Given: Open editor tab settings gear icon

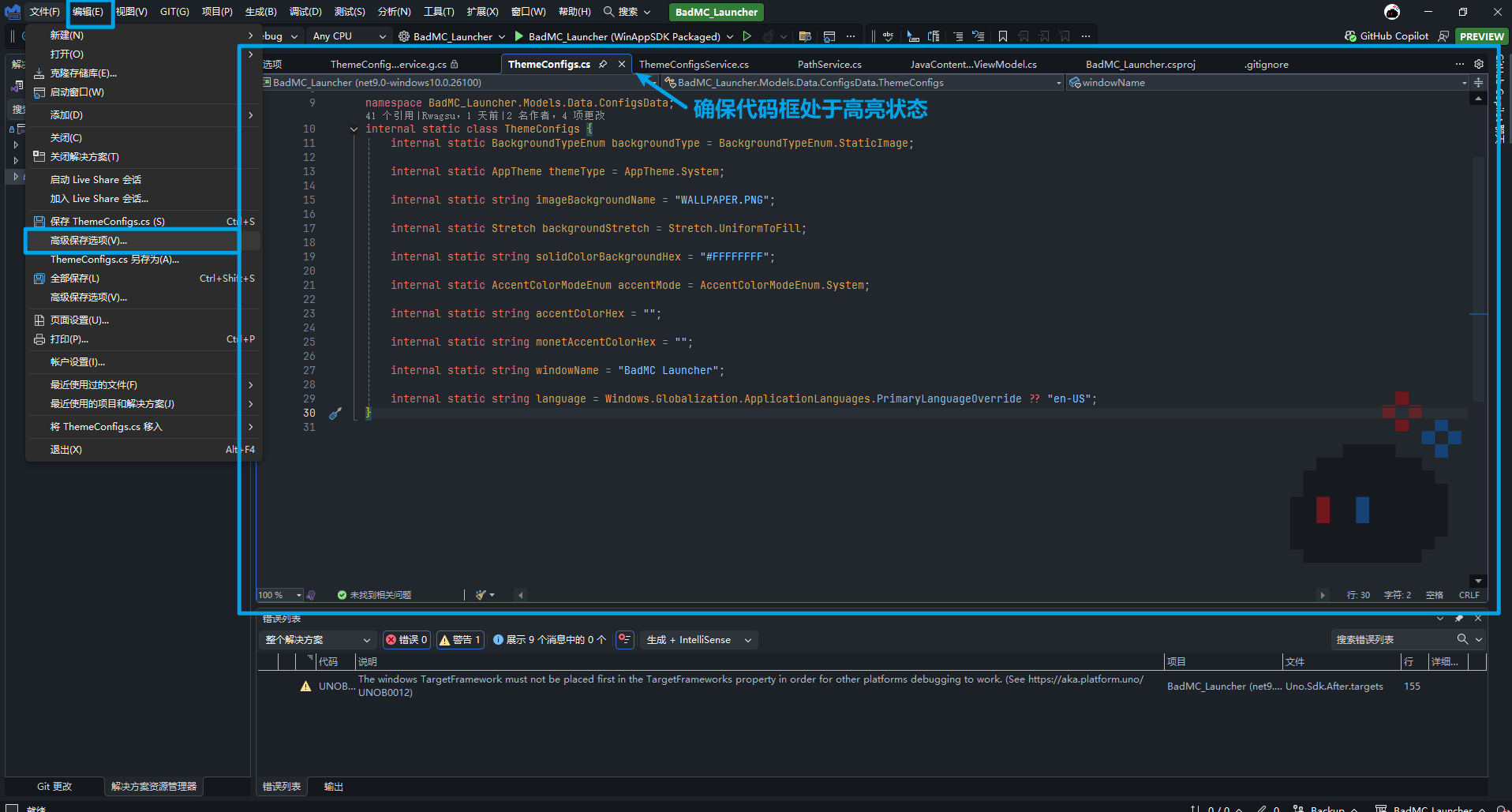Looking at the screenshot, I should click(1479, 64).
